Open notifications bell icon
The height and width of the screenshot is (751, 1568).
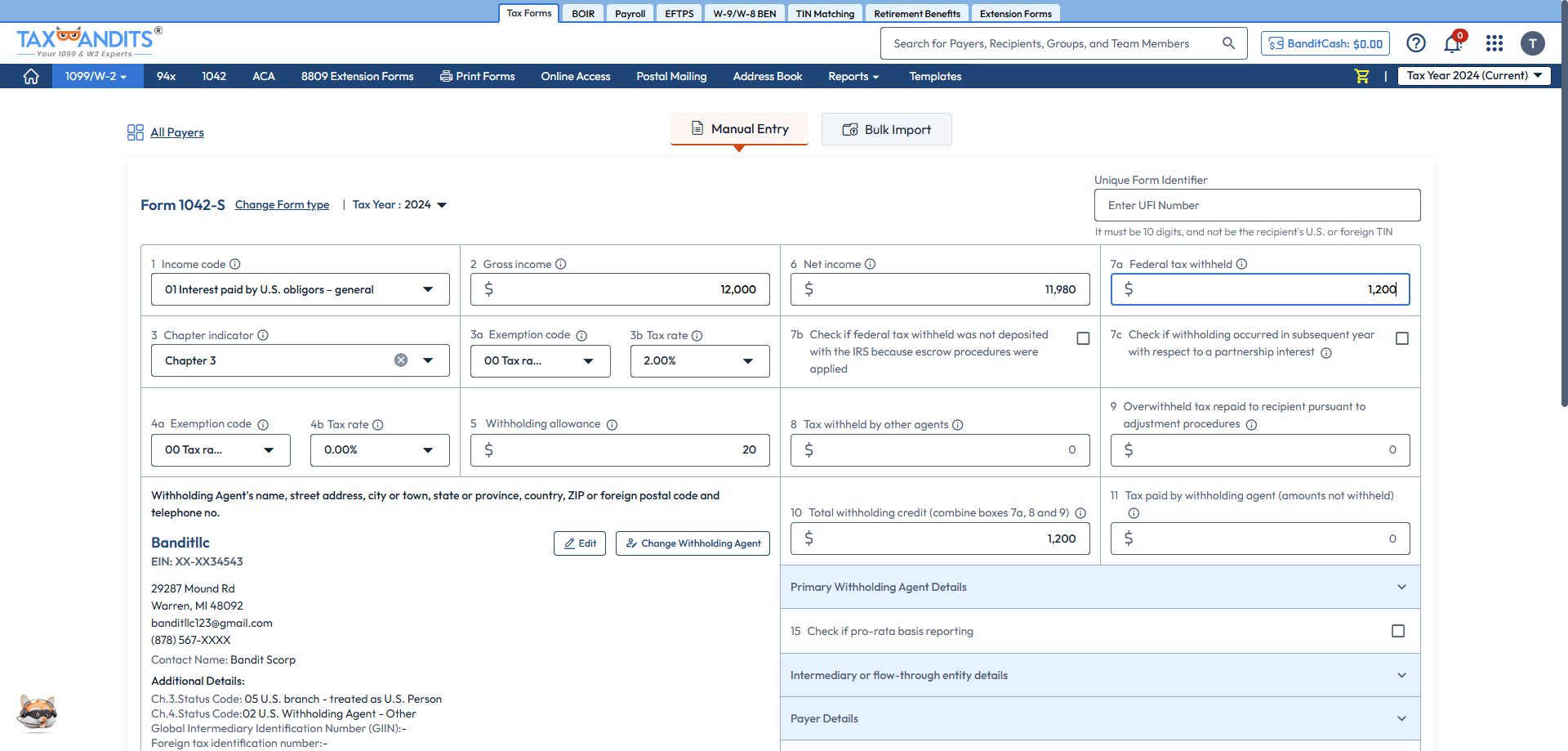[x=1453, y=42]
